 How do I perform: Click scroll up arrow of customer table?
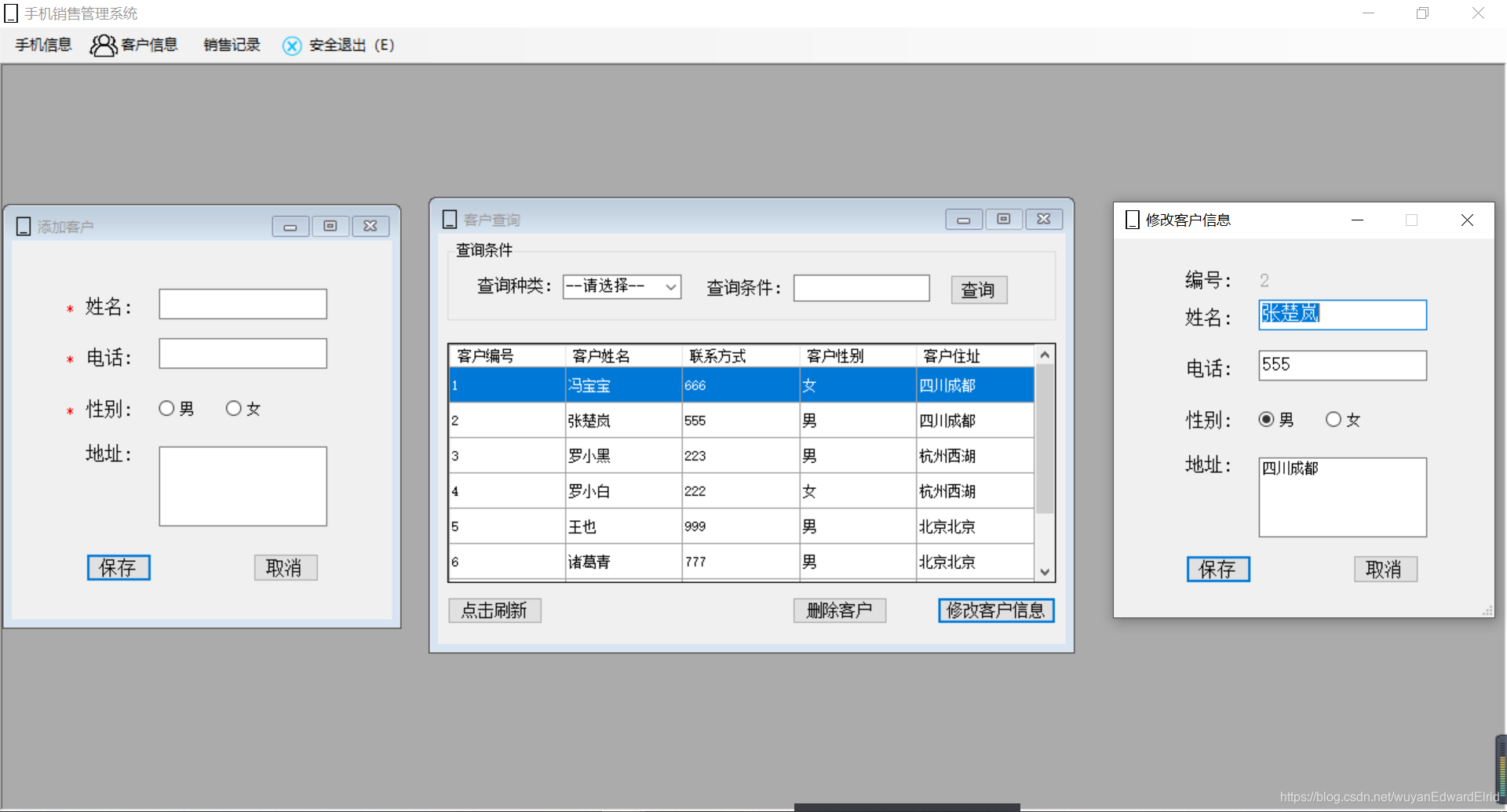point(1045,355)
